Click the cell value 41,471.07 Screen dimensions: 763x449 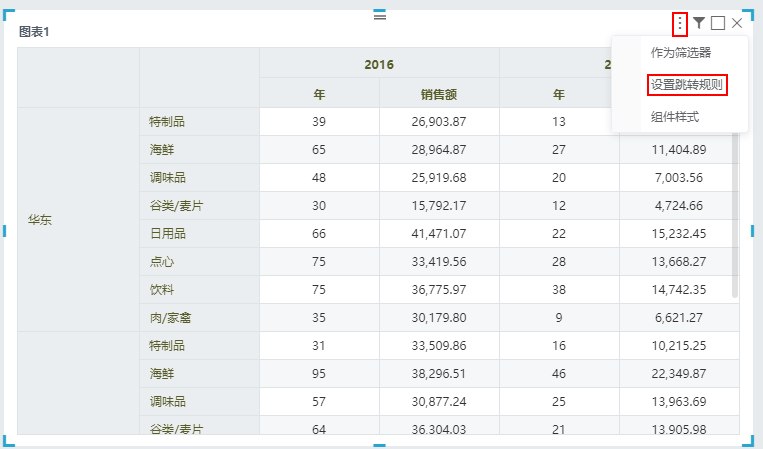point(439,233)
